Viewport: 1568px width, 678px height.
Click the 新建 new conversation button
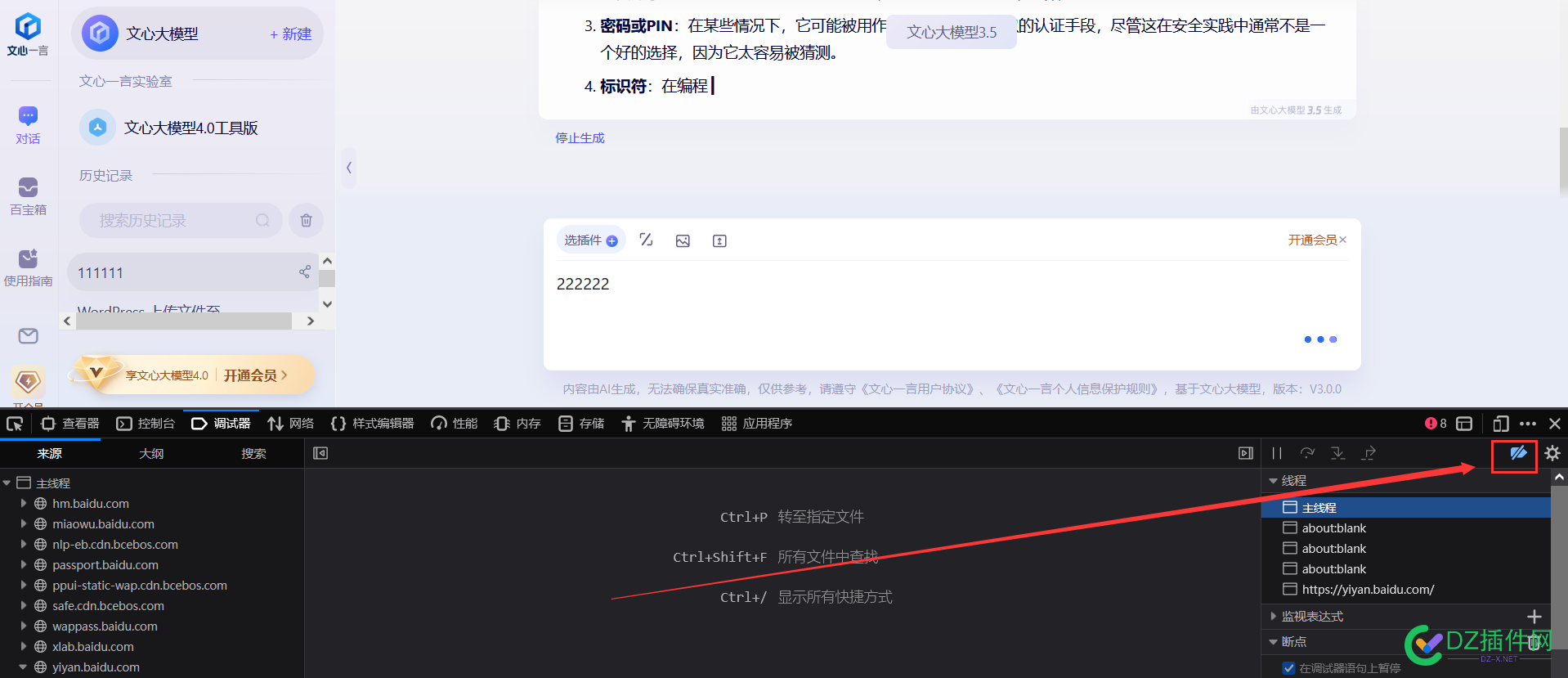click(291, 34)
